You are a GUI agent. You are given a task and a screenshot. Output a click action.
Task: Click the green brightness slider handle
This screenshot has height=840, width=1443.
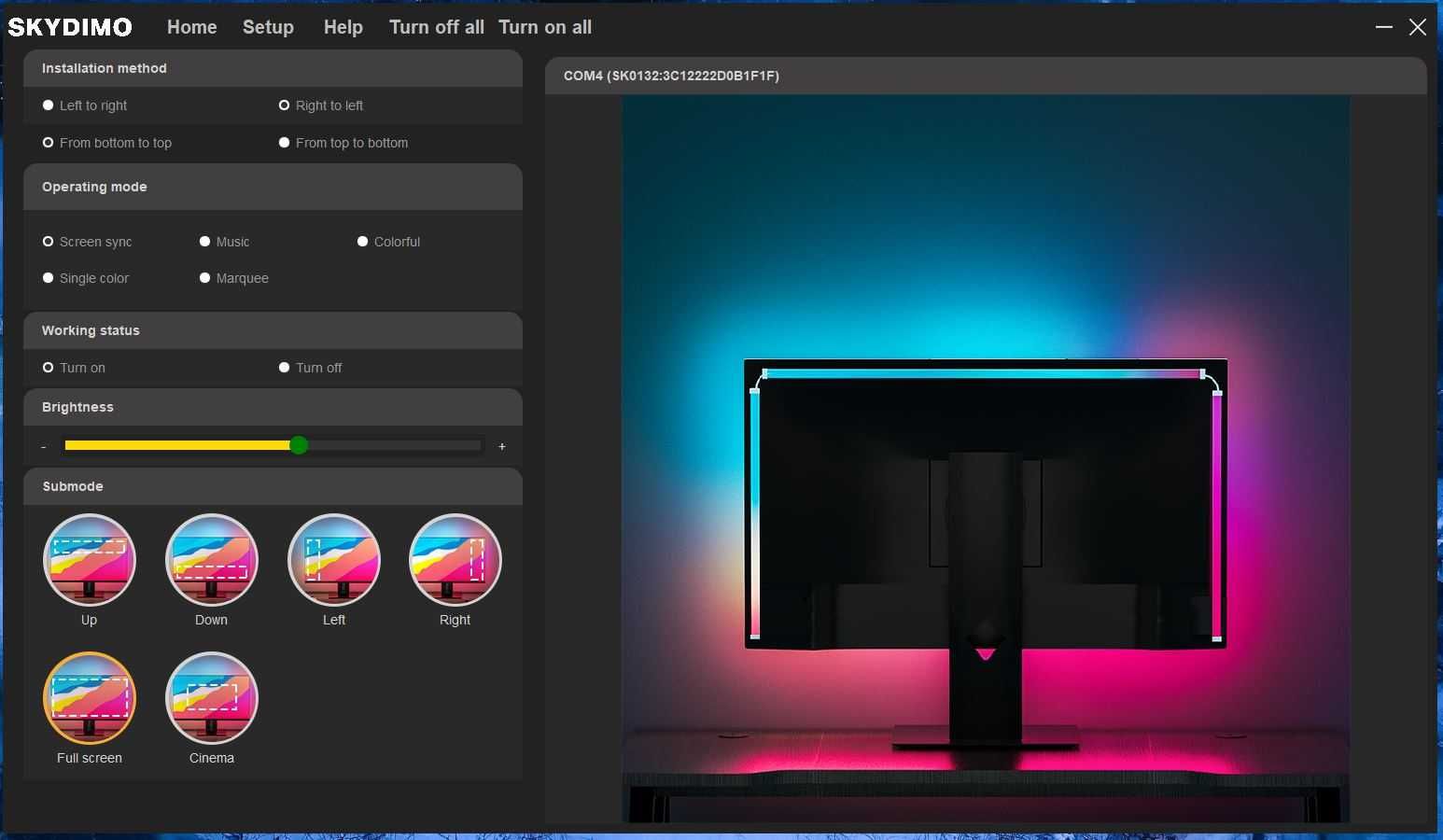pyautogui.click(x=299, y=445)
